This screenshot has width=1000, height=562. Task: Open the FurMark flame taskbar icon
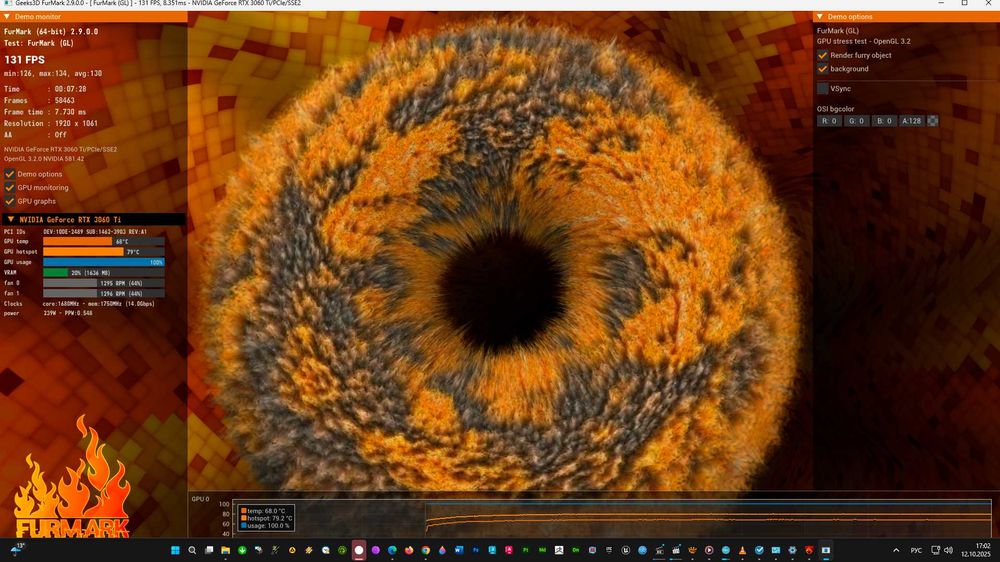pos(809,550)
